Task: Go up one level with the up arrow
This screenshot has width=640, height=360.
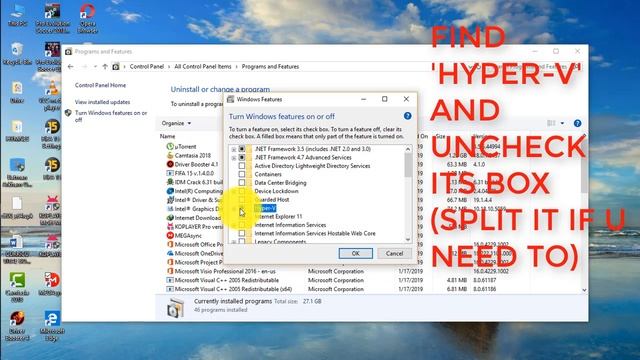Action: 105,67
